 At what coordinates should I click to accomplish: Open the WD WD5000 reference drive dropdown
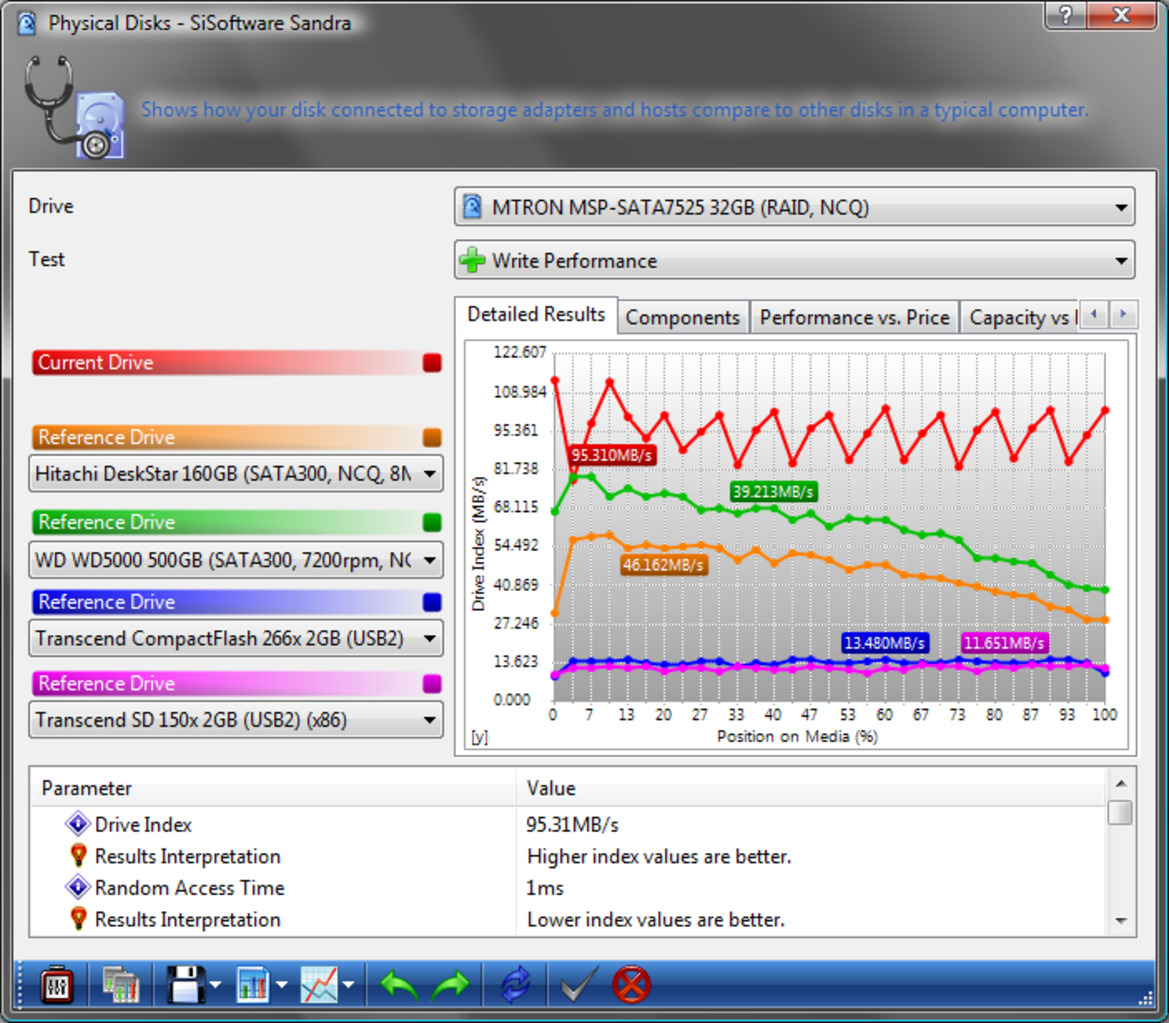click(x=236, y=560)
